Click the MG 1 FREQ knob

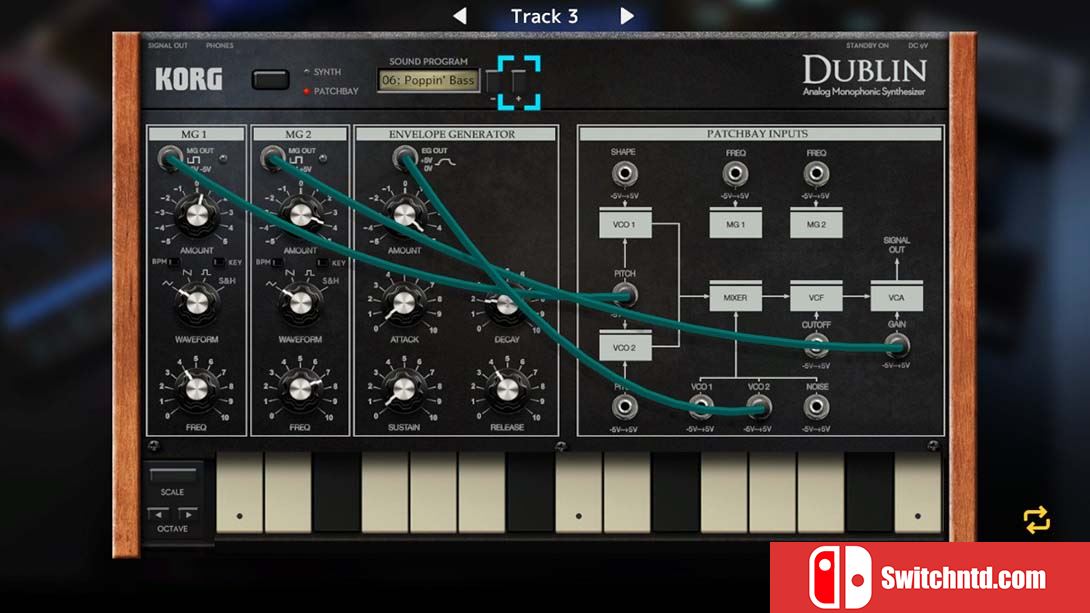tap(197, 389)
